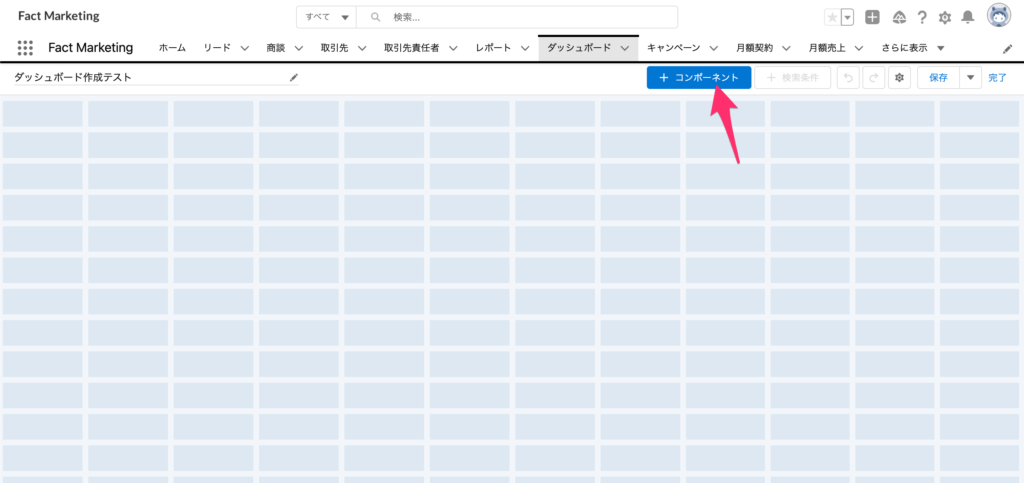Image resolution: width=1024 pixels, height=483 pixels.
Task: Expand the 取引先責任者 tab chevron
Action: click(x=453, y=48)
